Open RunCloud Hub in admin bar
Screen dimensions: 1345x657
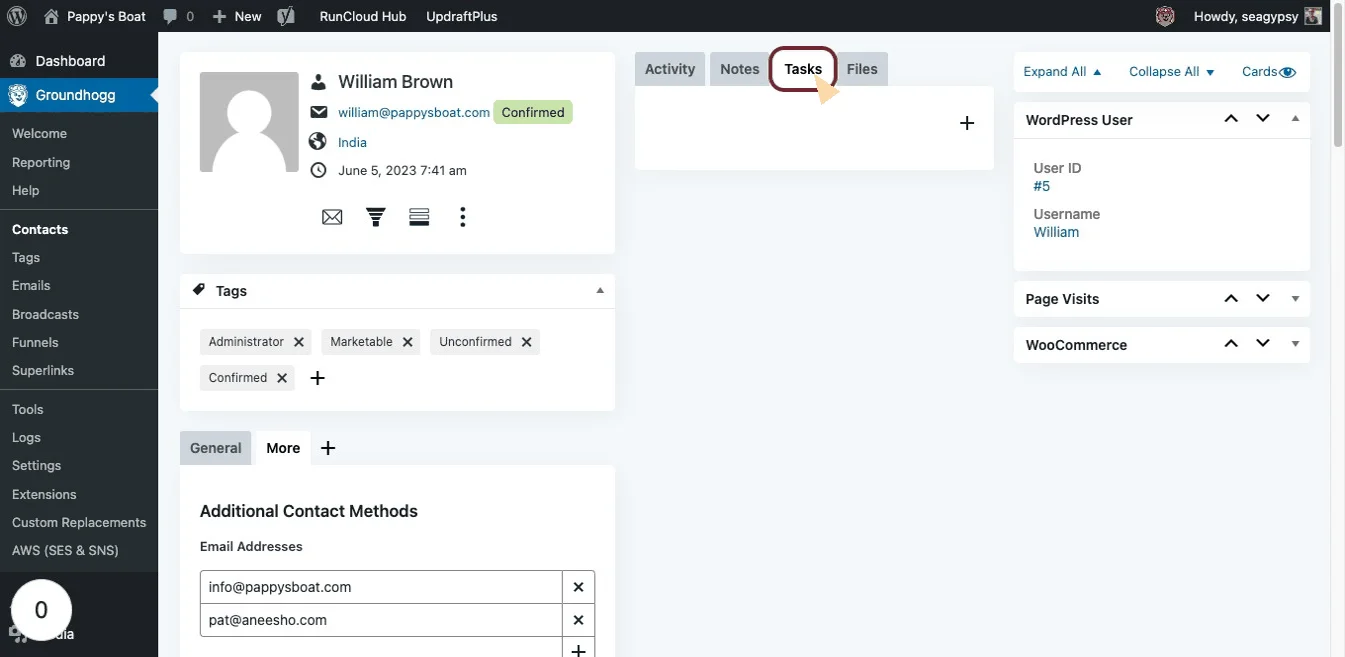pyautogui.click(x=363, y=16)
